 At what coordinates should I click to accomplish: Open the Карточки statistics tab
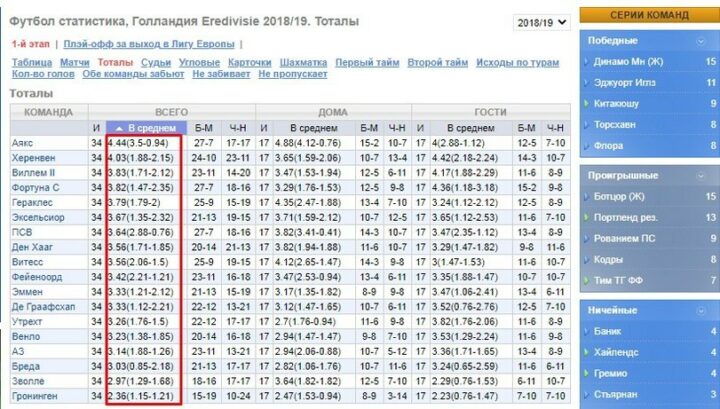[250, 62]
